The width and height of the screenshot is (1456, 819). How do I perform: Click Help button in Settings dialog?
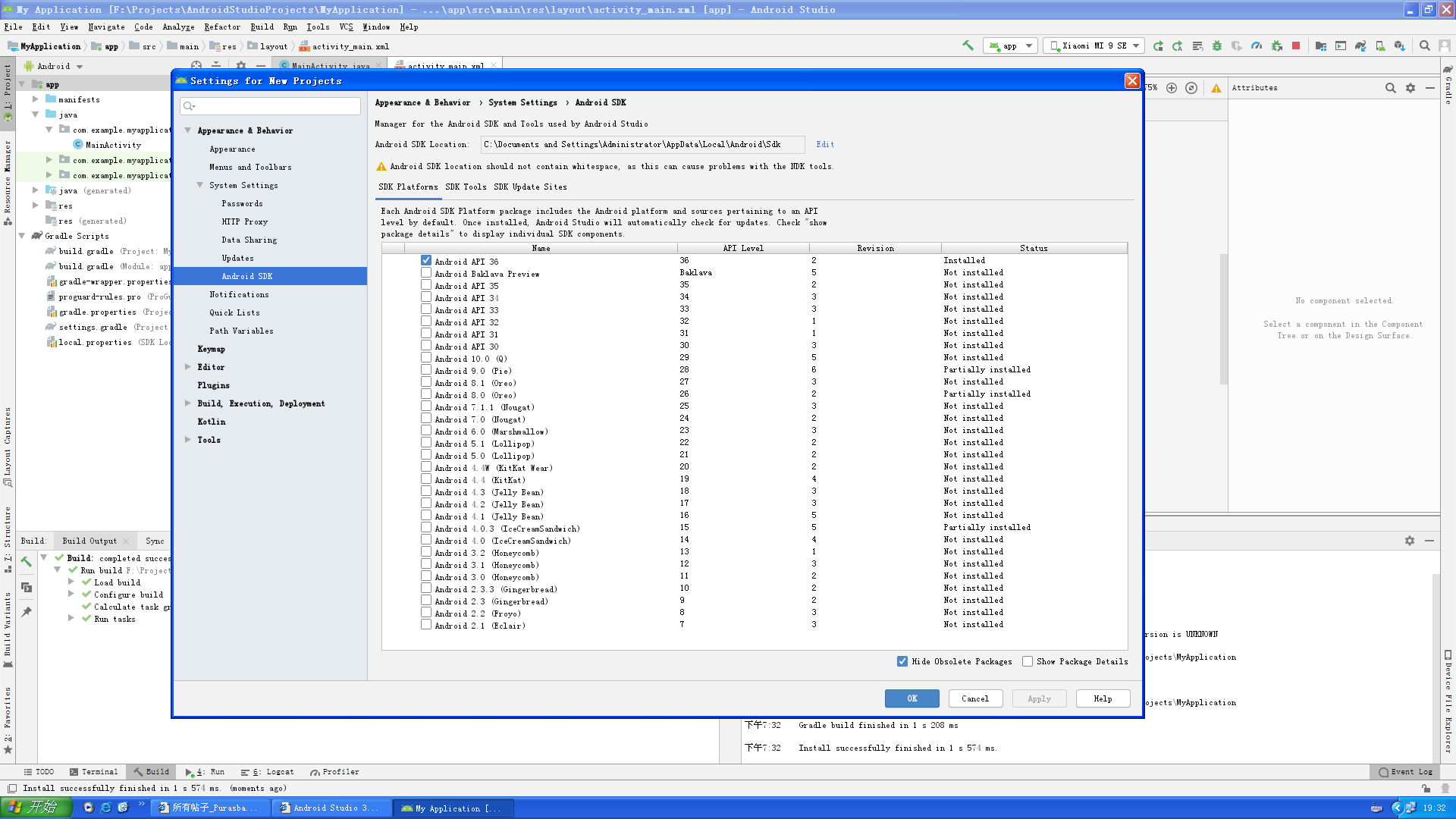tap(1103, 698)
